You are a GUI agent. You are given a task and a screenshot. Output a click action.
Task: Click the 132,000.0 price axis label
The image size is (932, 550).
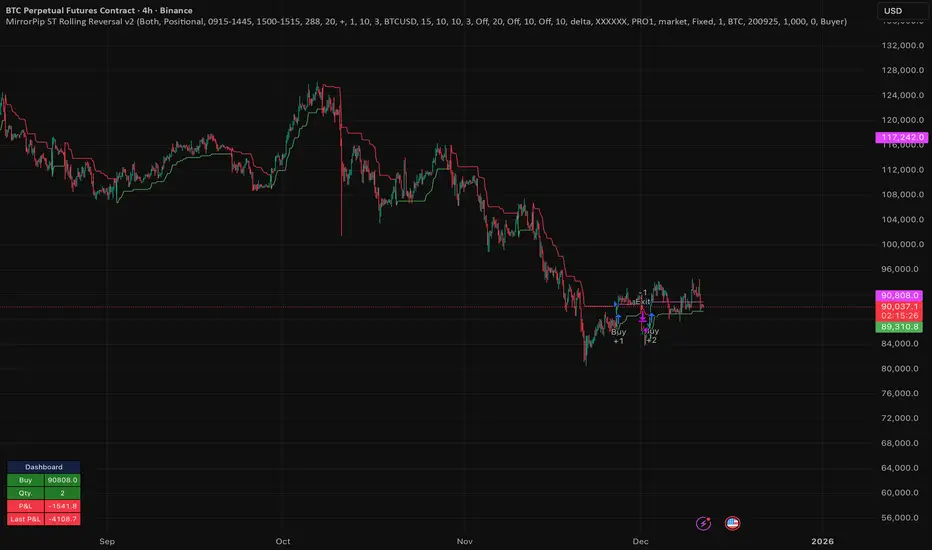[902, 45]
